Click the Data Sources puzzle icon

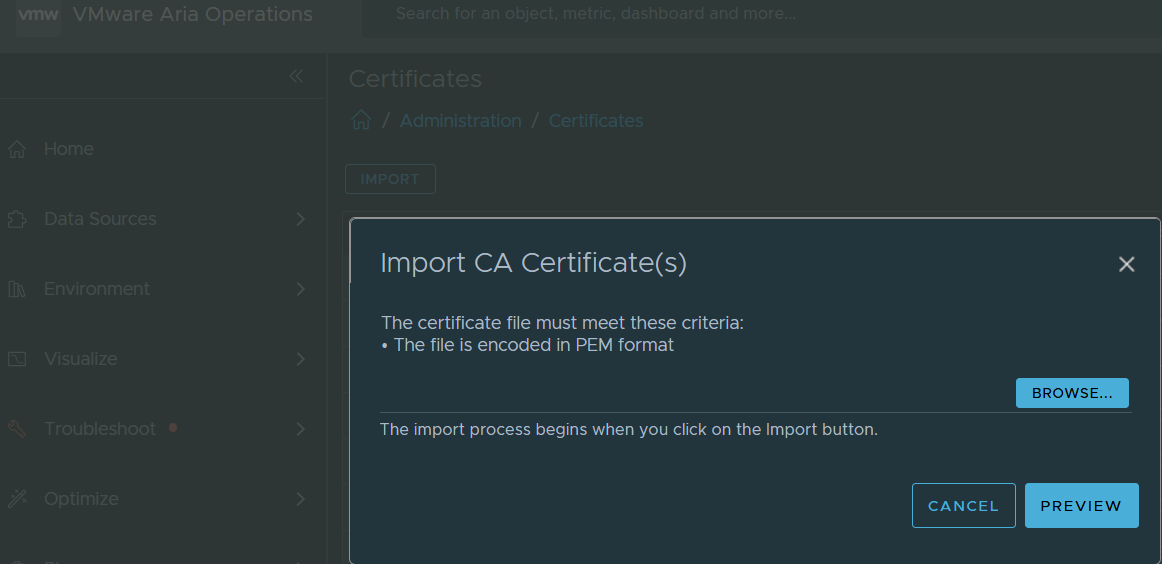[16, 219]
